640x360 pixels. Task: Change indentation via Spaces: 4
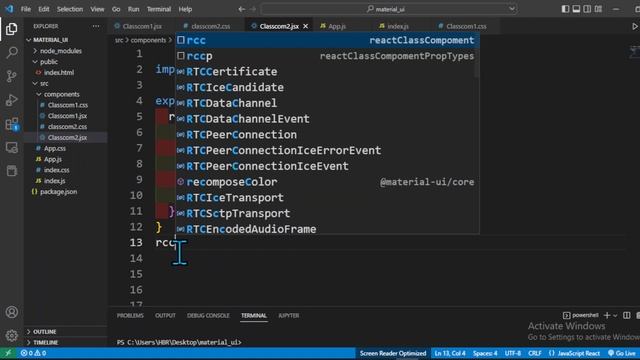point(485,353)
